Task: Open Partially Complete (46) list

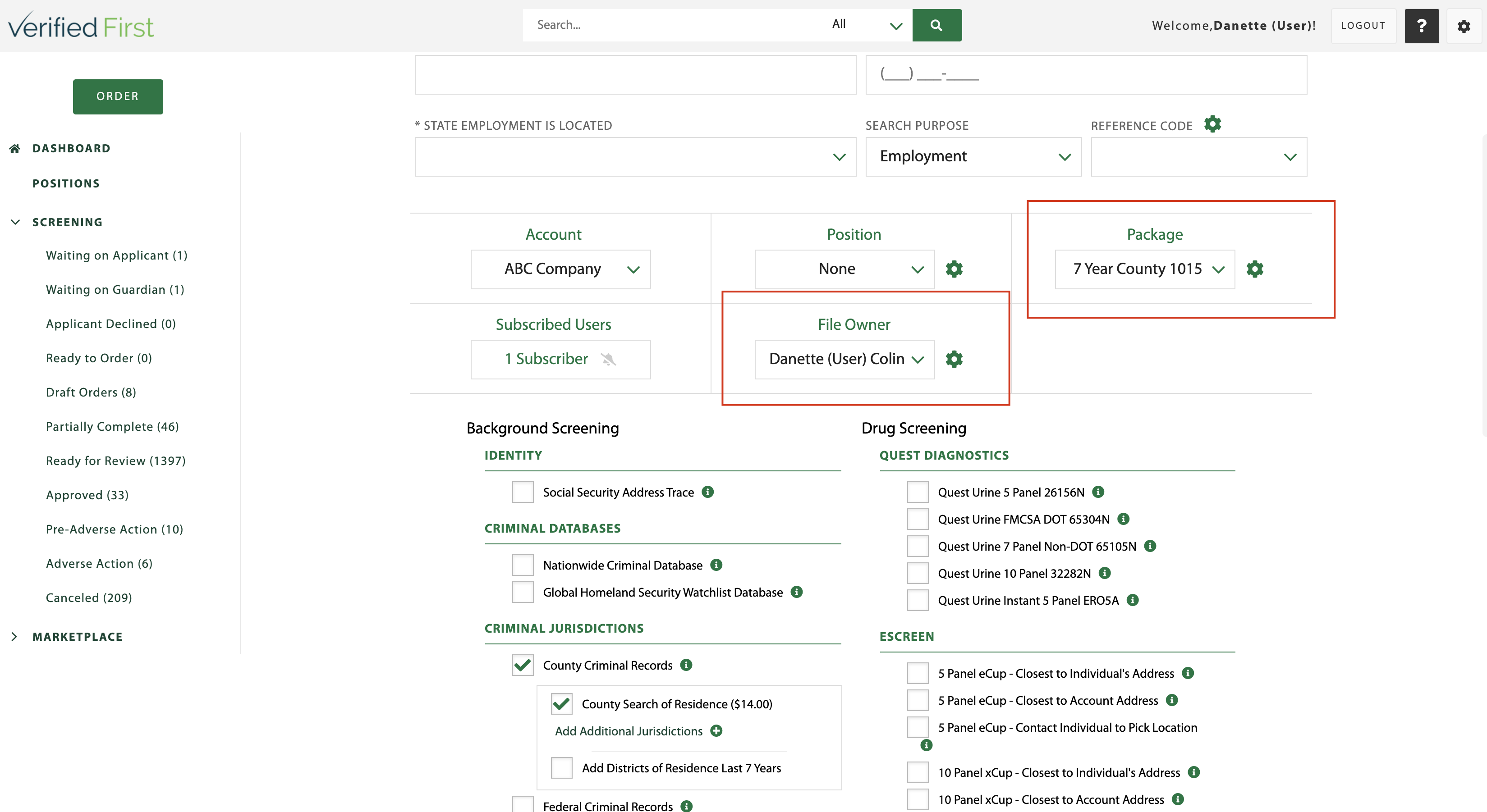Action: (113, 426)
